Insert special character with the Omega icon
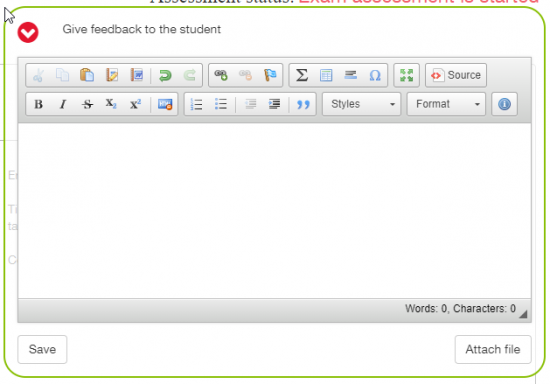This screenshot has width=550, height=384. click(375, 75)
